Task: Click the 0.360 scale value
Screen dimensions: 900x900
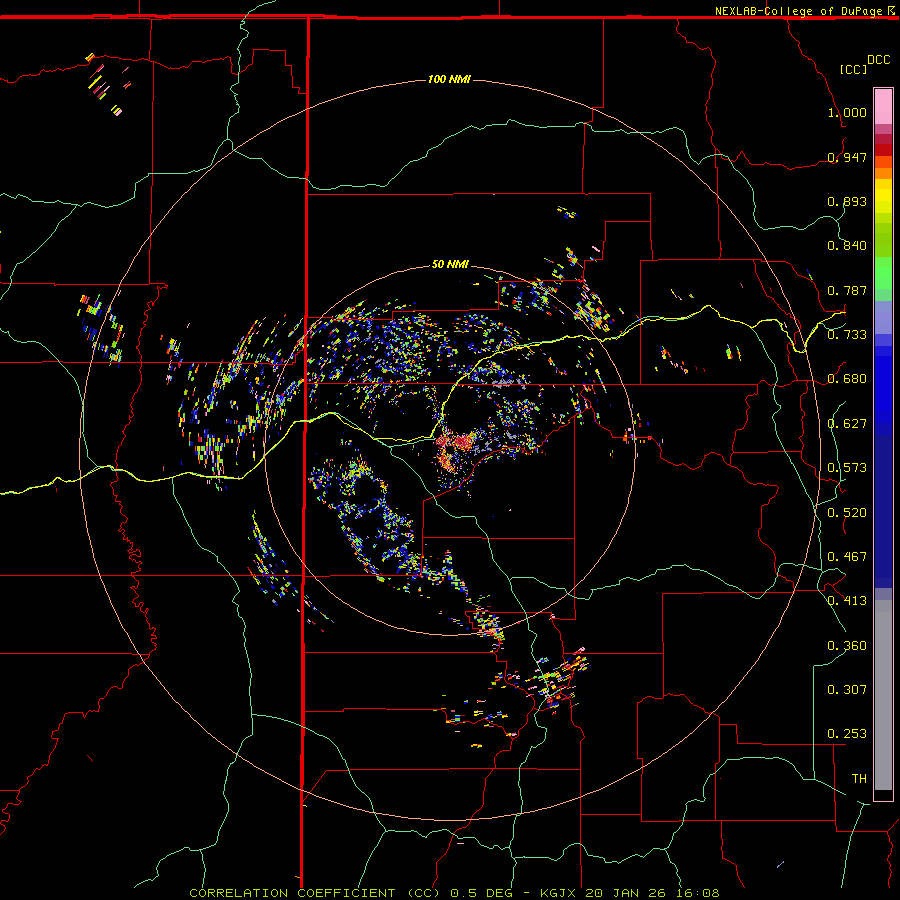Action: pos(847,646)
